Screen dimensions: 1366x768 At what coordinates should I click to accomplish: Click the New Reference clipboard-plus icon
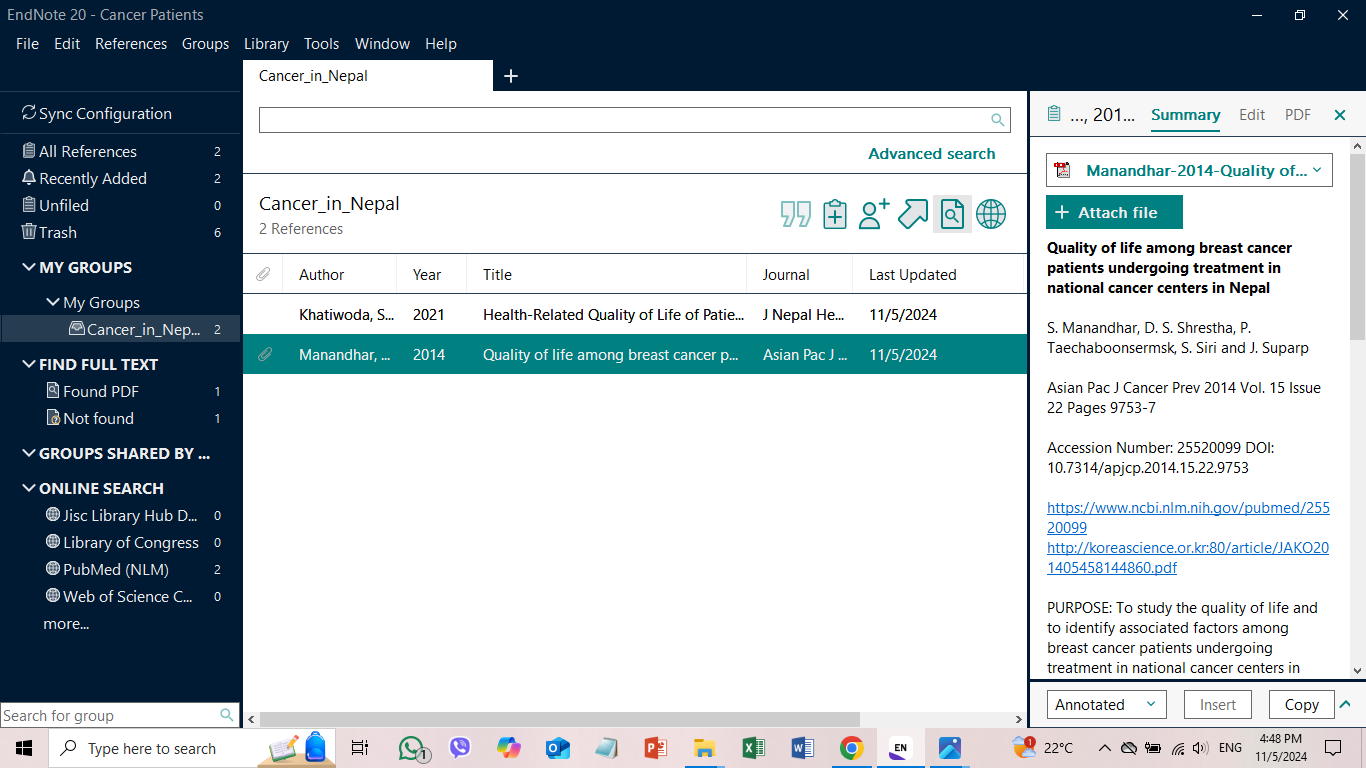point(835,214)
